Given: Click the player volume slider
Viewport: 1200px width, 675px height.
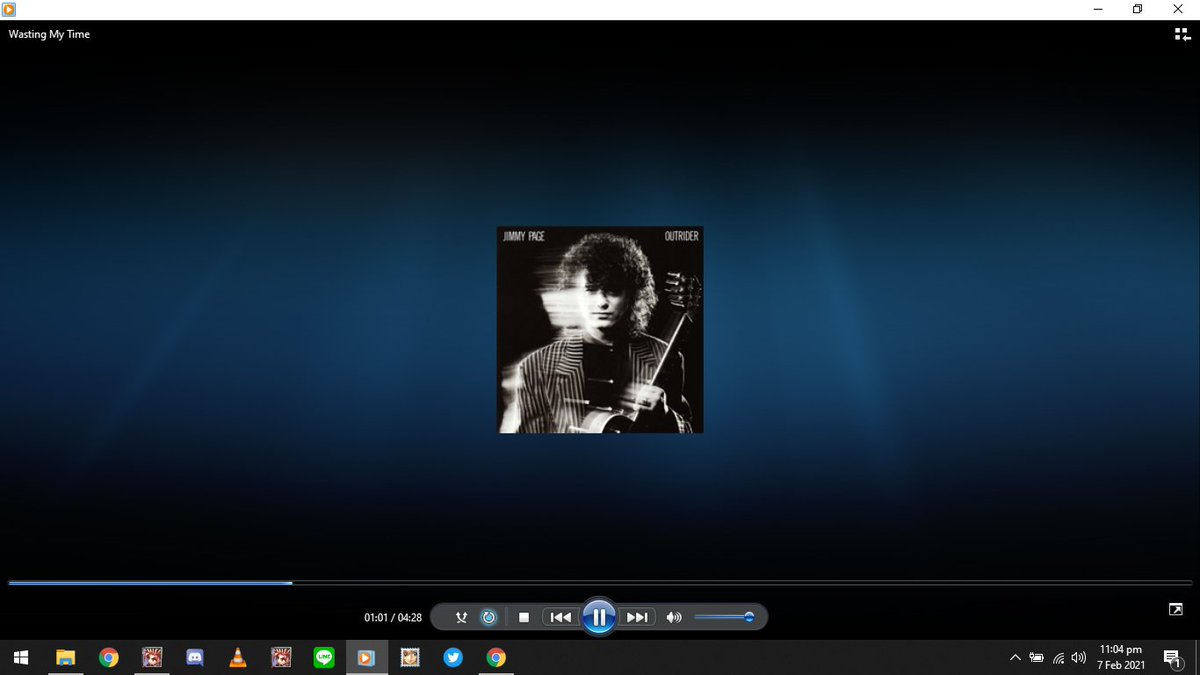Looking at the screenshot, I should (x=724, y=617).
